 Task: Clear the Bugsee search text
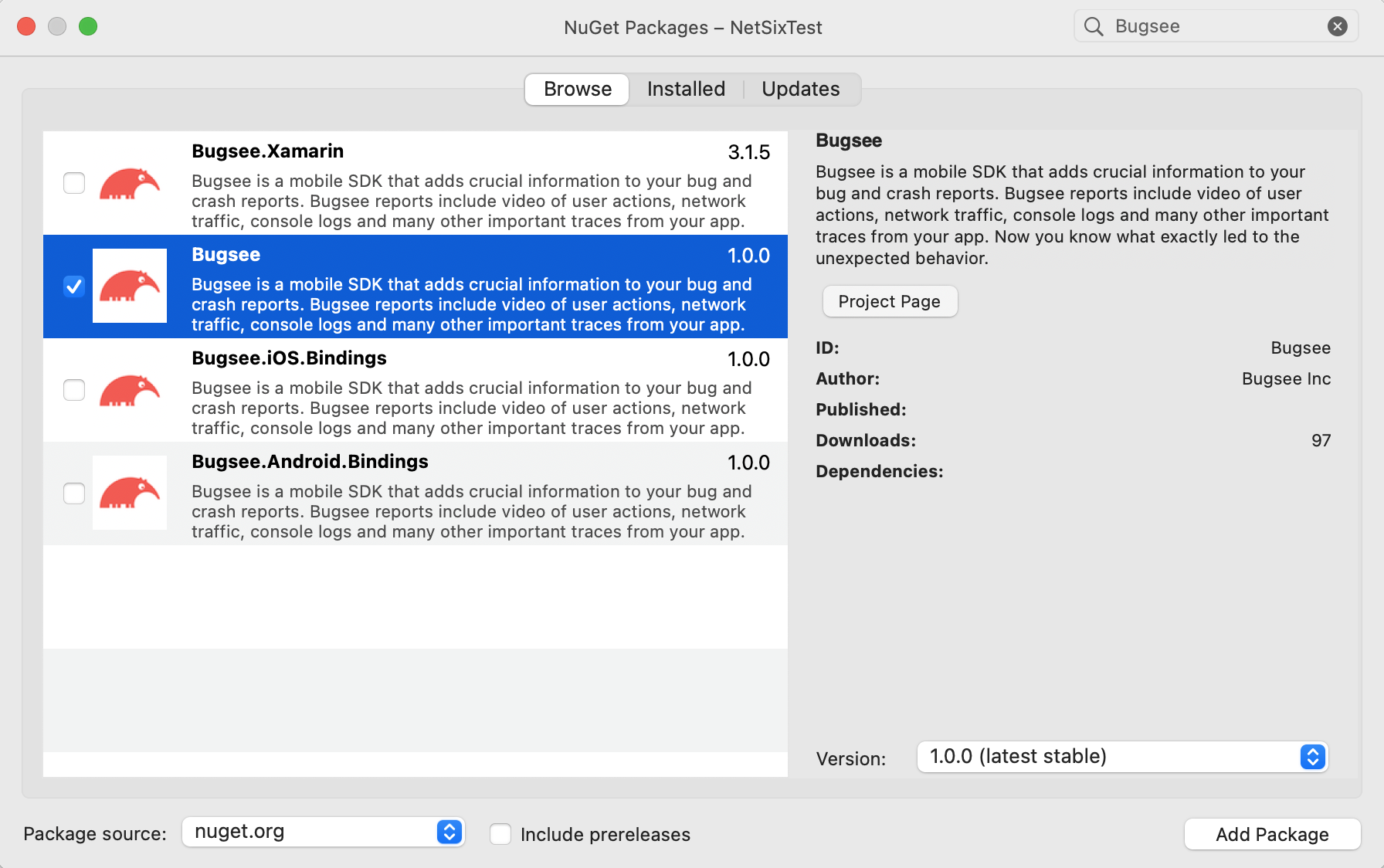tap(1338, 25)
